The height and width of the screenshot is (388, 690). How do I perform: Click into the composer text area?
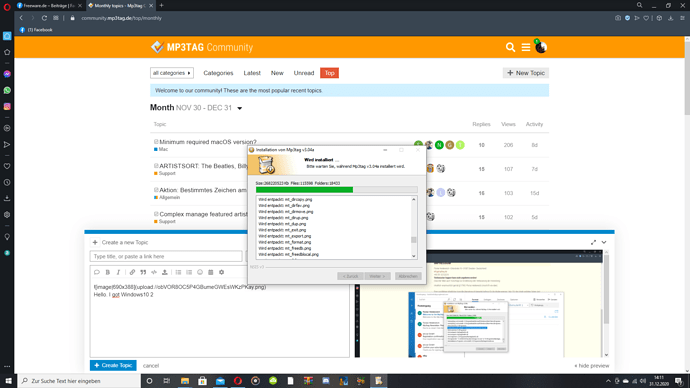tap(220, 319)
